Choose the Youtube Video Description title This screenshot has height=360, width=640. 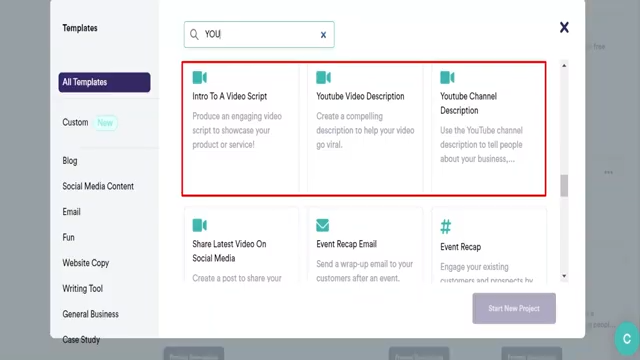[x=360, y=96]
